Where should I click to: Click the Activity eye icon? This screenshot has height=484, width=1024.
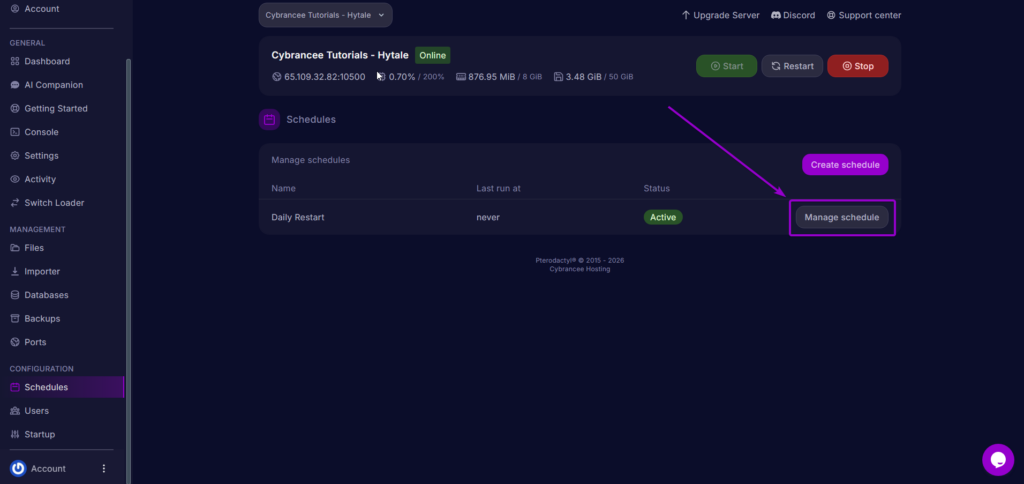[x=15, y=179]
